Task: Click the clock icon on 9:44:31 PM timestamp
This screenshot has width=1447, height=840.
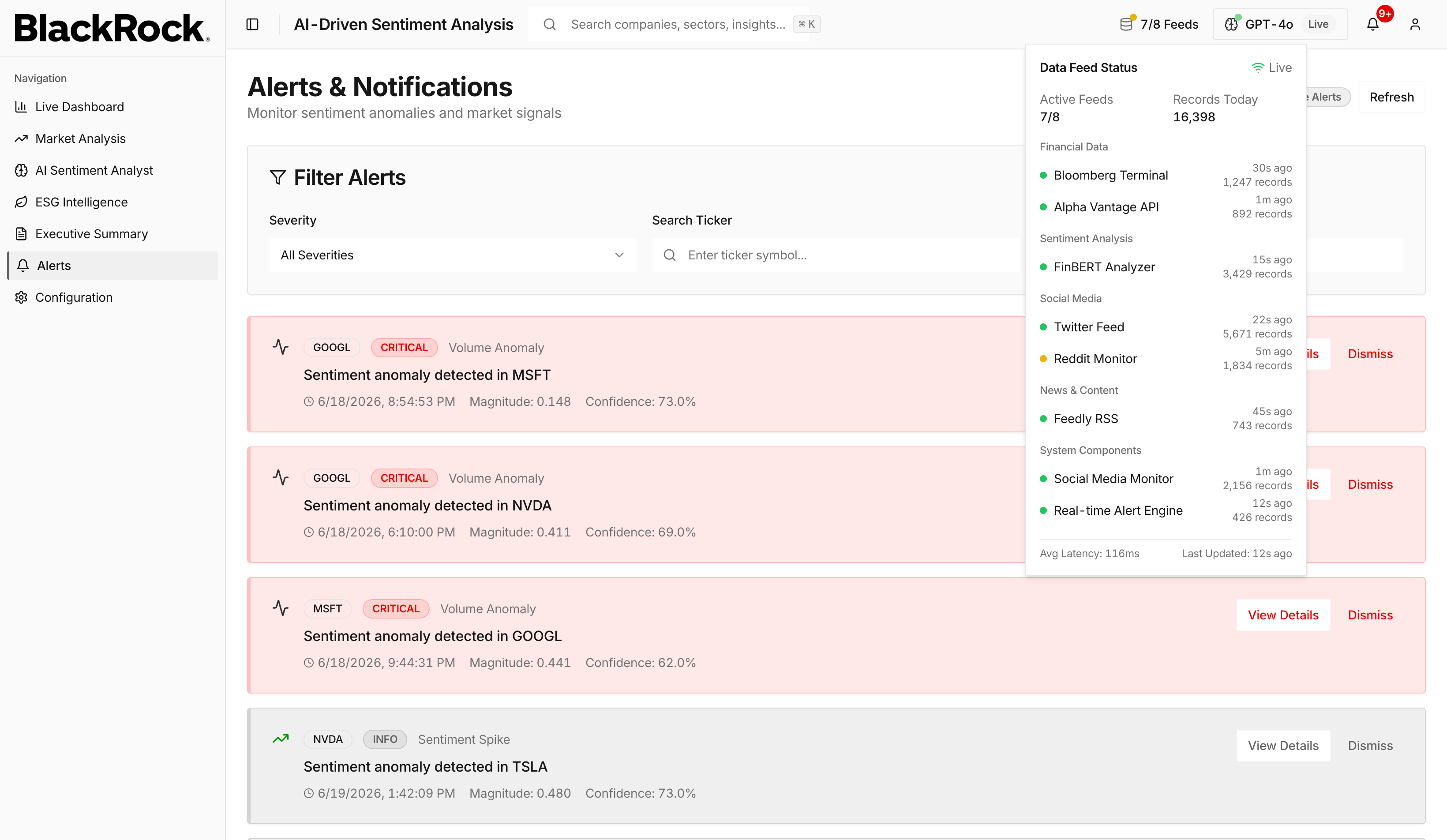Action: pos(309,663)
